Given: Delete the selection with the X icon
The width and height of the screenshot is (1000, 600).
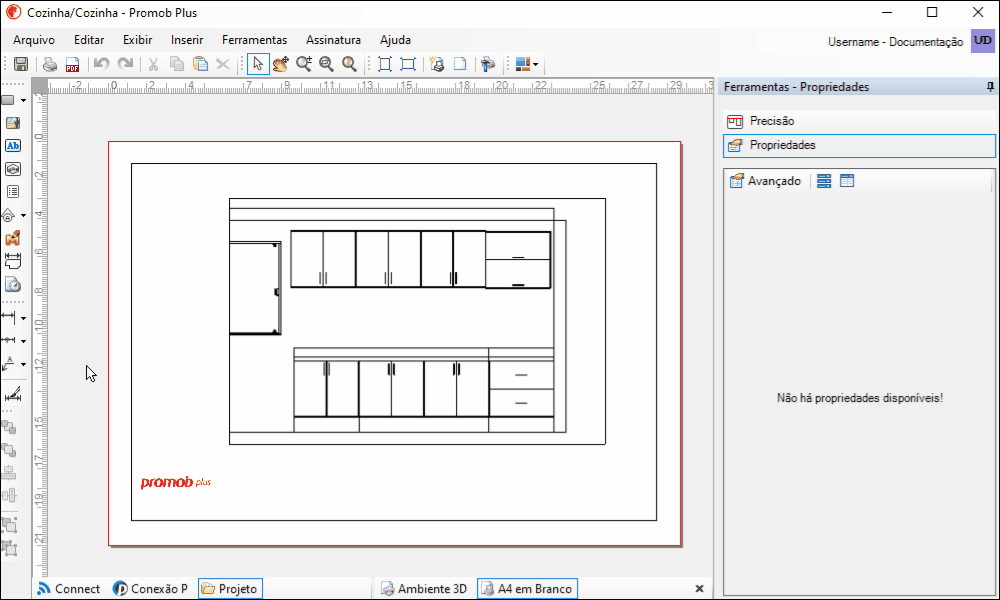Looking at the screenshot, I should (x=223, y=64).
